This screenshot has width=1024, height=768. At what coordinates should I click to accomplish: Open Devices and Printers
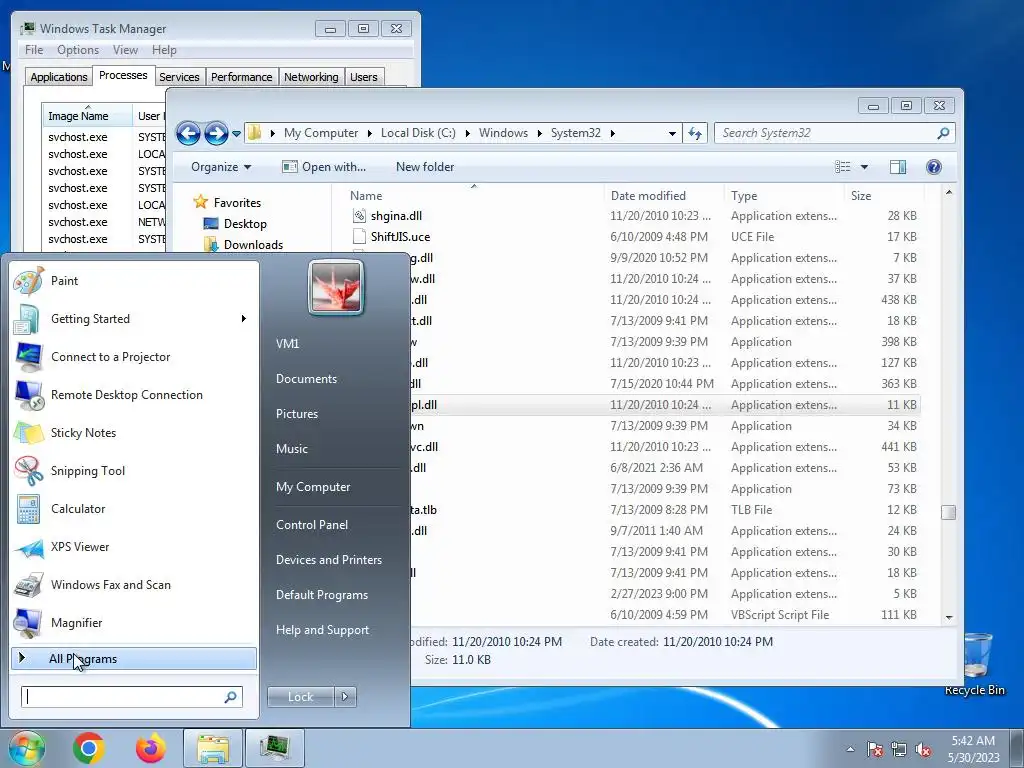(328, 560)
